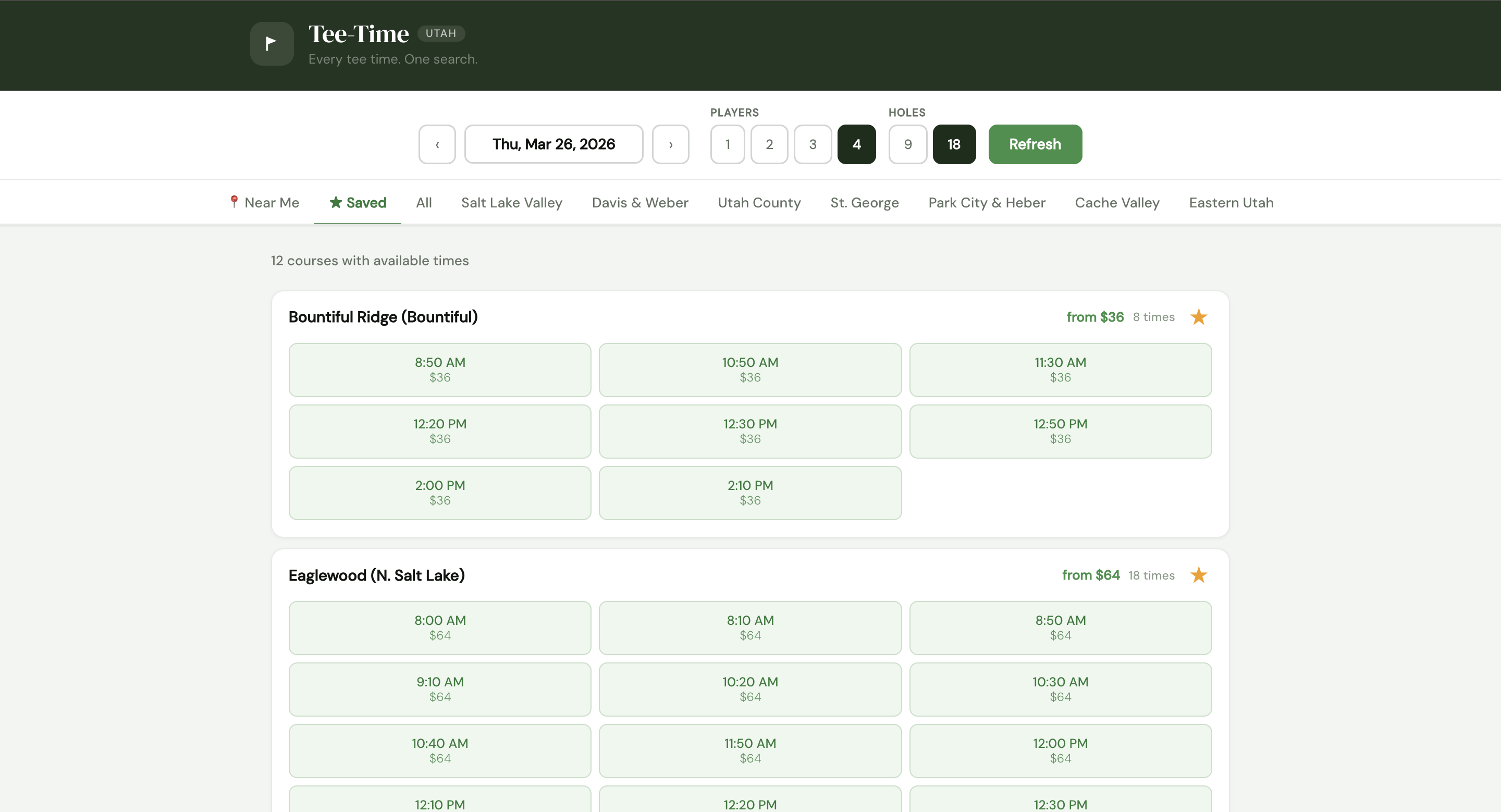Book the 12:00 PM time at Eaglewood
Image resolution: width=1501 pixels, height=812 pixels.
click(x=1060, y=751)
